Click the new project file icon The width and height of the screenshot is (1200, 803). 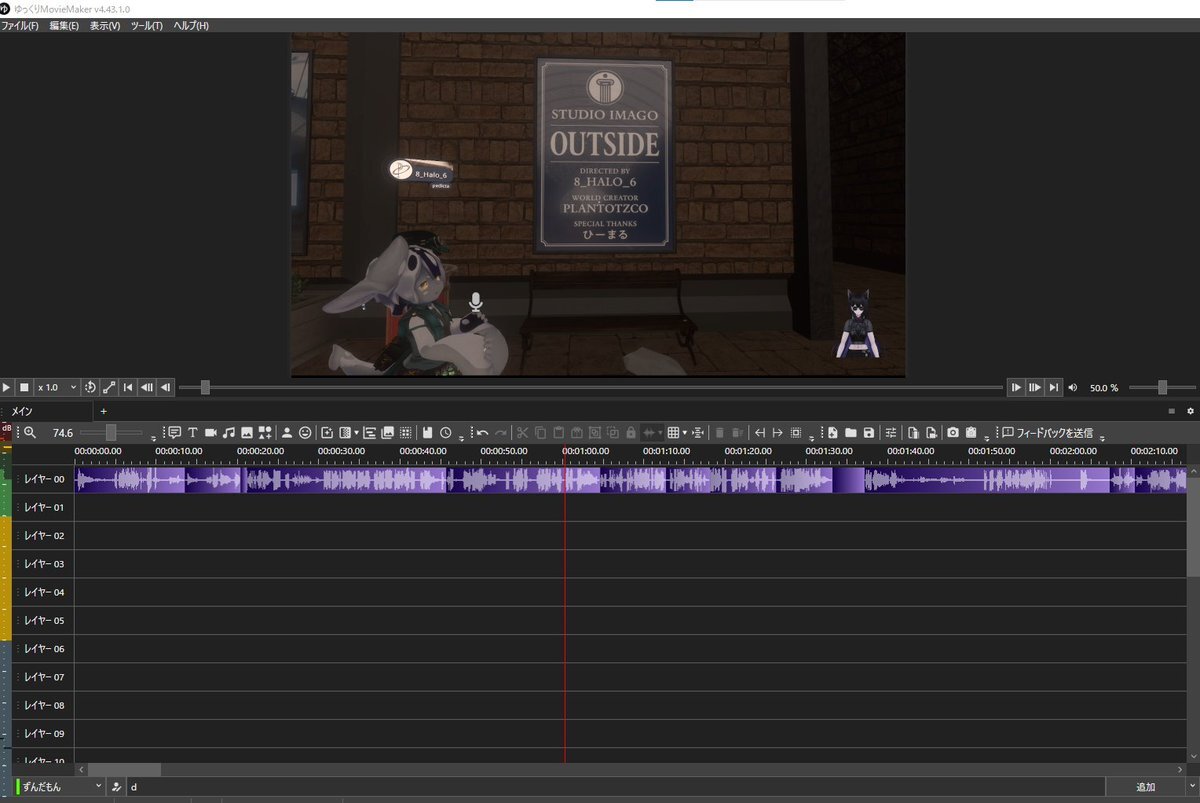click(x=832, y=432)
